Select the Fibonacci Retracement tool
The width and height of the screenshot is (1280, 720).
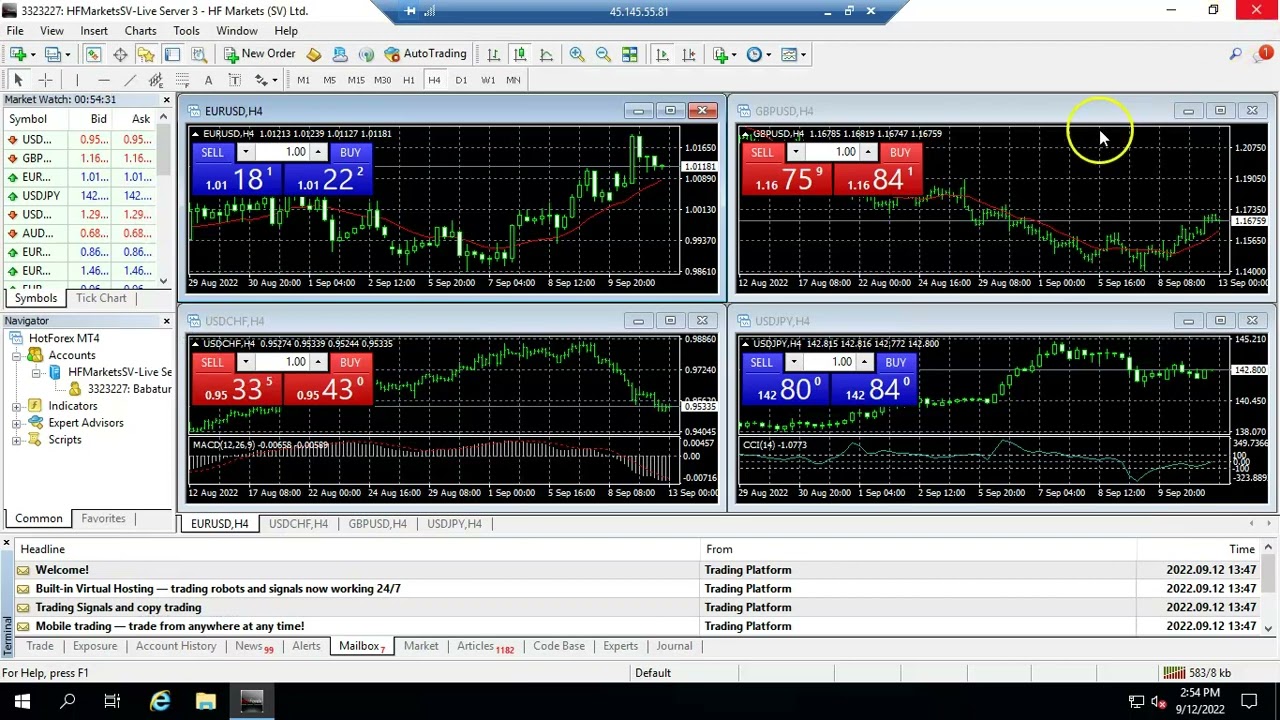pos(182,80)
